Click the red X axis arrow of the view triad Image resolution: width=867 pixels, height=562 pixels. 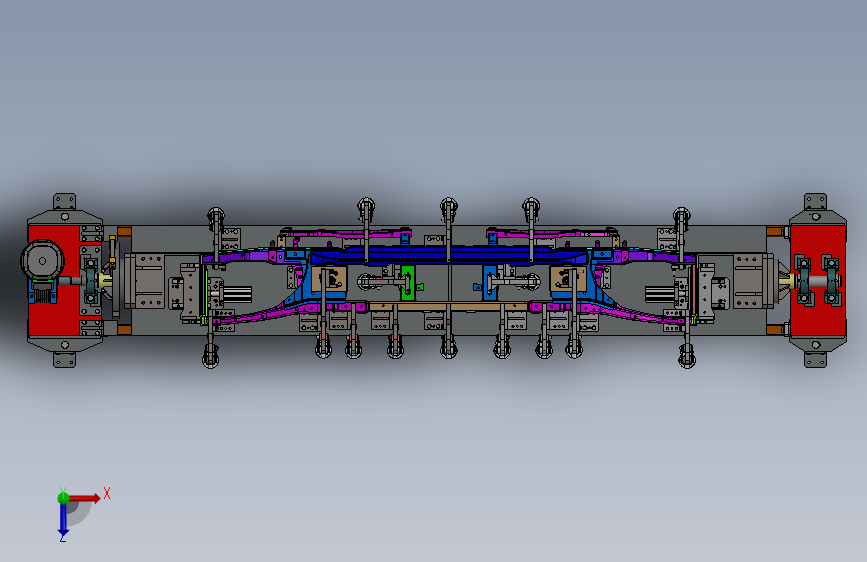click(x=86, y=498)
